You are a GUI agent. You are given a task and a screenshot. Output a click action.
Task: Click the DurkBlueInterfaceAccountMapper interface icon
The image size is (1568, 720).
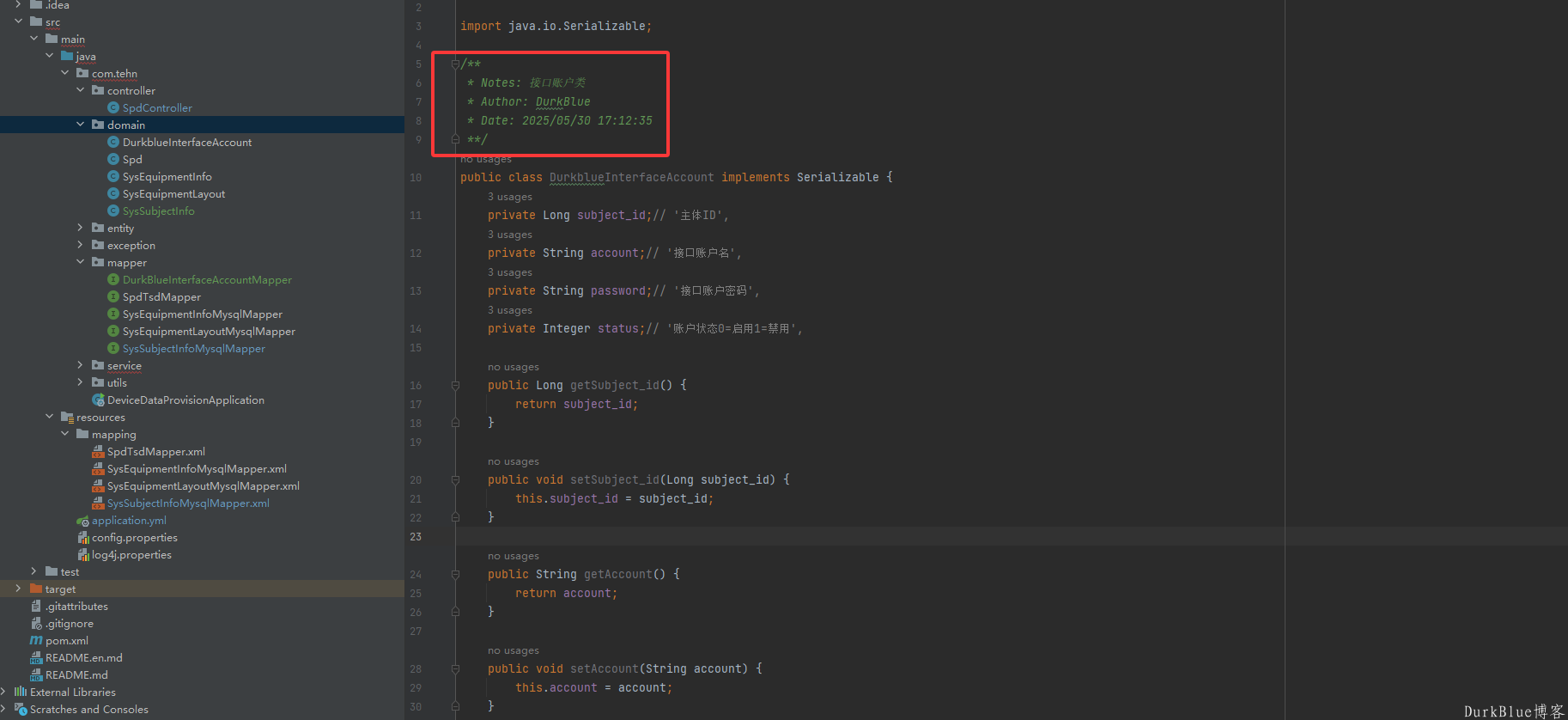tap(112, 279)
